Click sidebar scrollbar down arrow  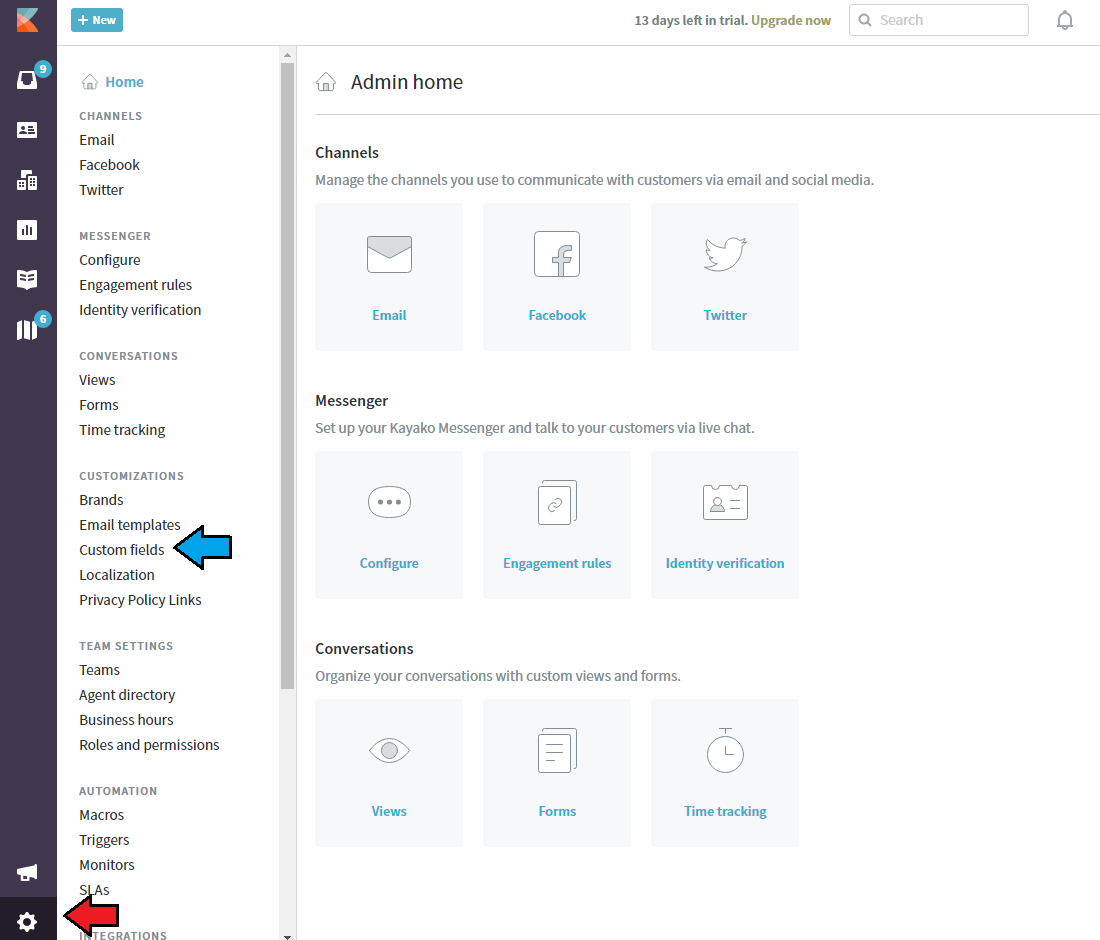(x=288, y=936)
